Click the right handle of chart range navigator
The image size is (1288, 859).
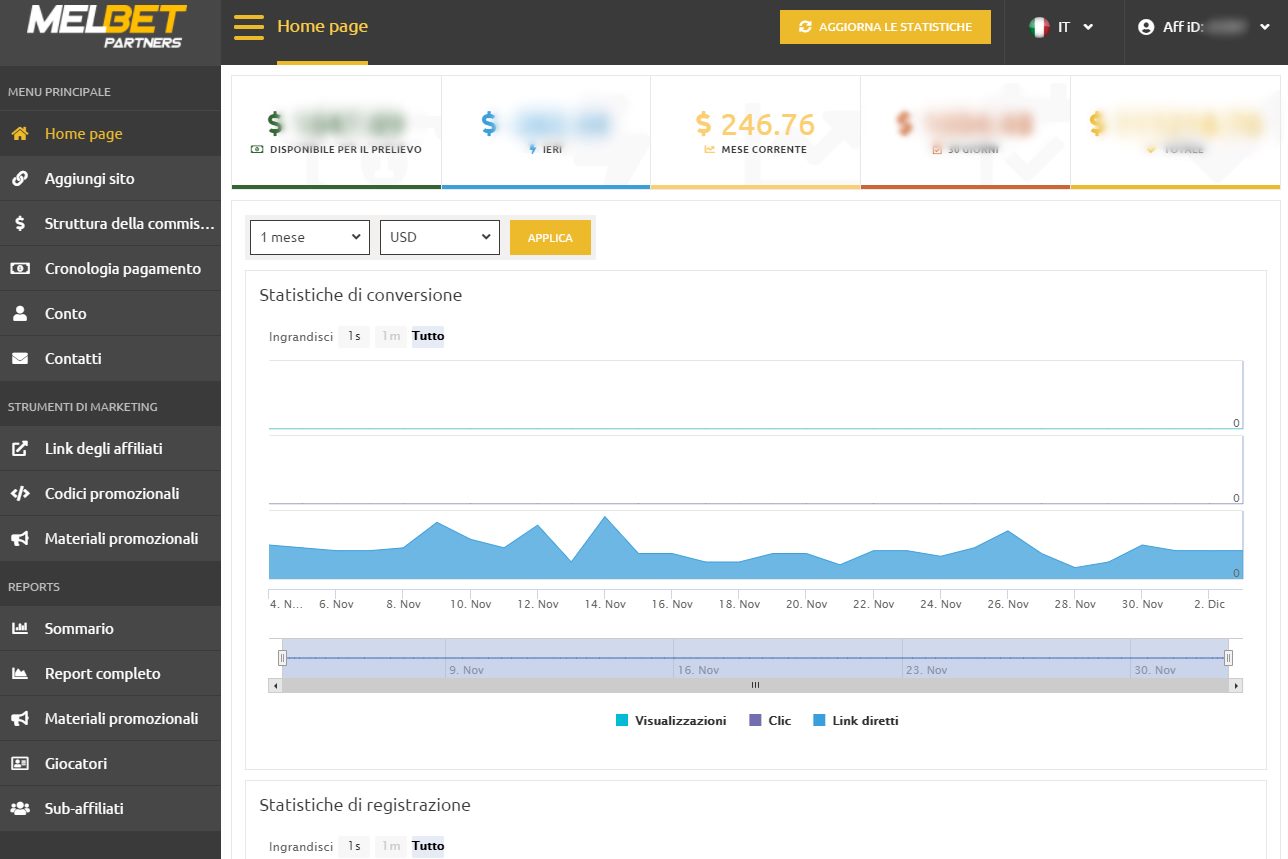click(x=1228, y=657)
